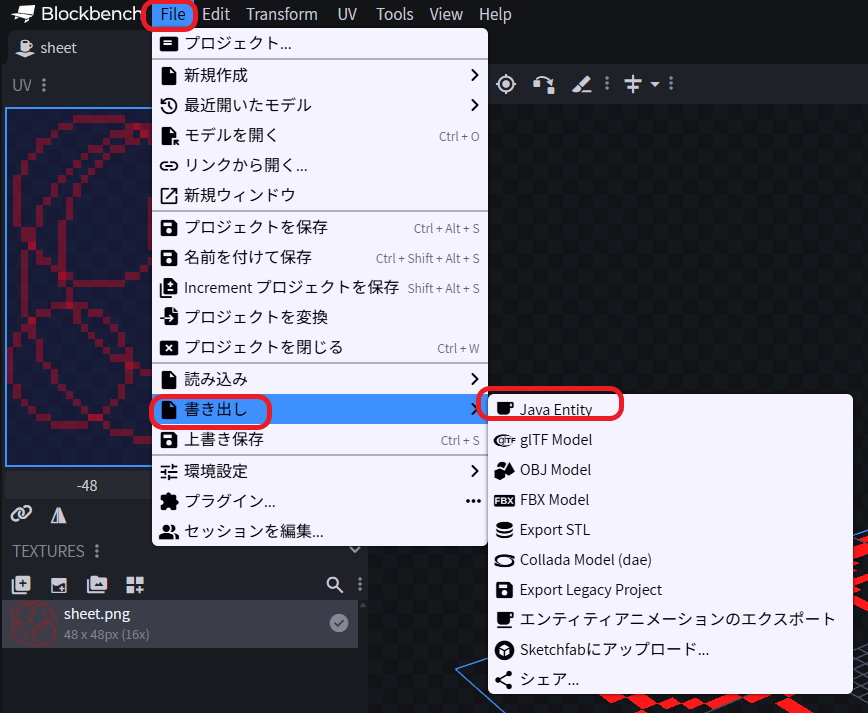
Task: Click the UV mirror icon
Action: pyautogui.click(x=59, y=514)
